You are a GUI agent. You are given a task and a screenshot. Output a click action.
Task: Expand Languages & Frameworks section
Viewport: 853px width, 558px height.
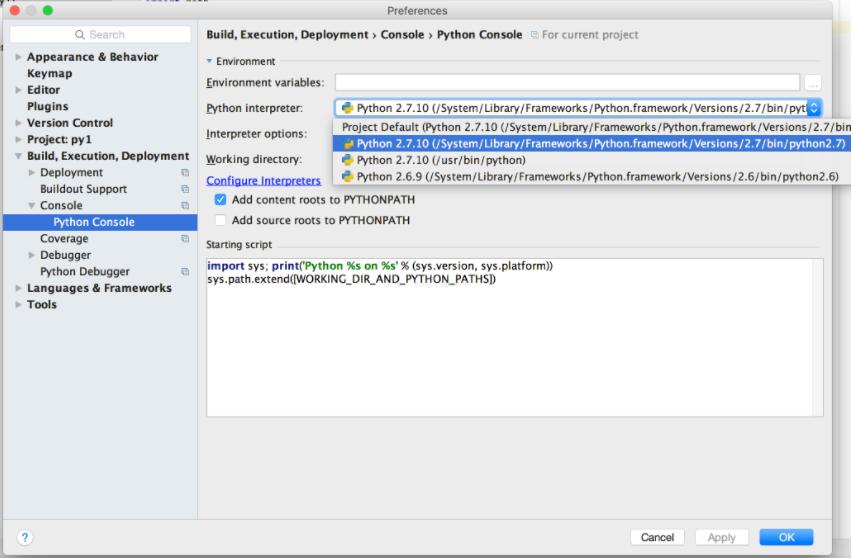tap(18, 288)
